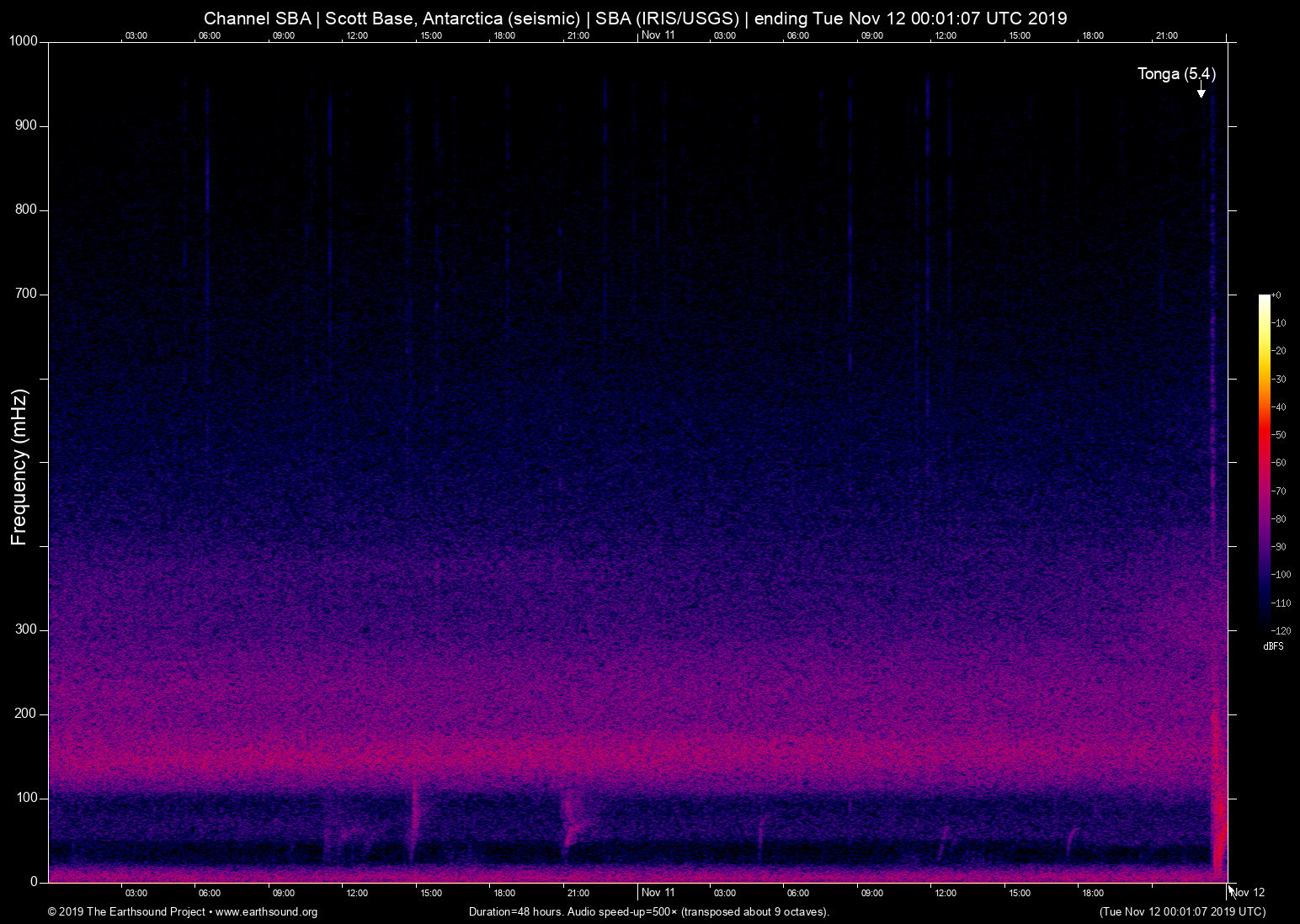Screen dimensions: 1300x924
Task: Open the www.earthsound.org link in the footer
Action: (266, 912)
